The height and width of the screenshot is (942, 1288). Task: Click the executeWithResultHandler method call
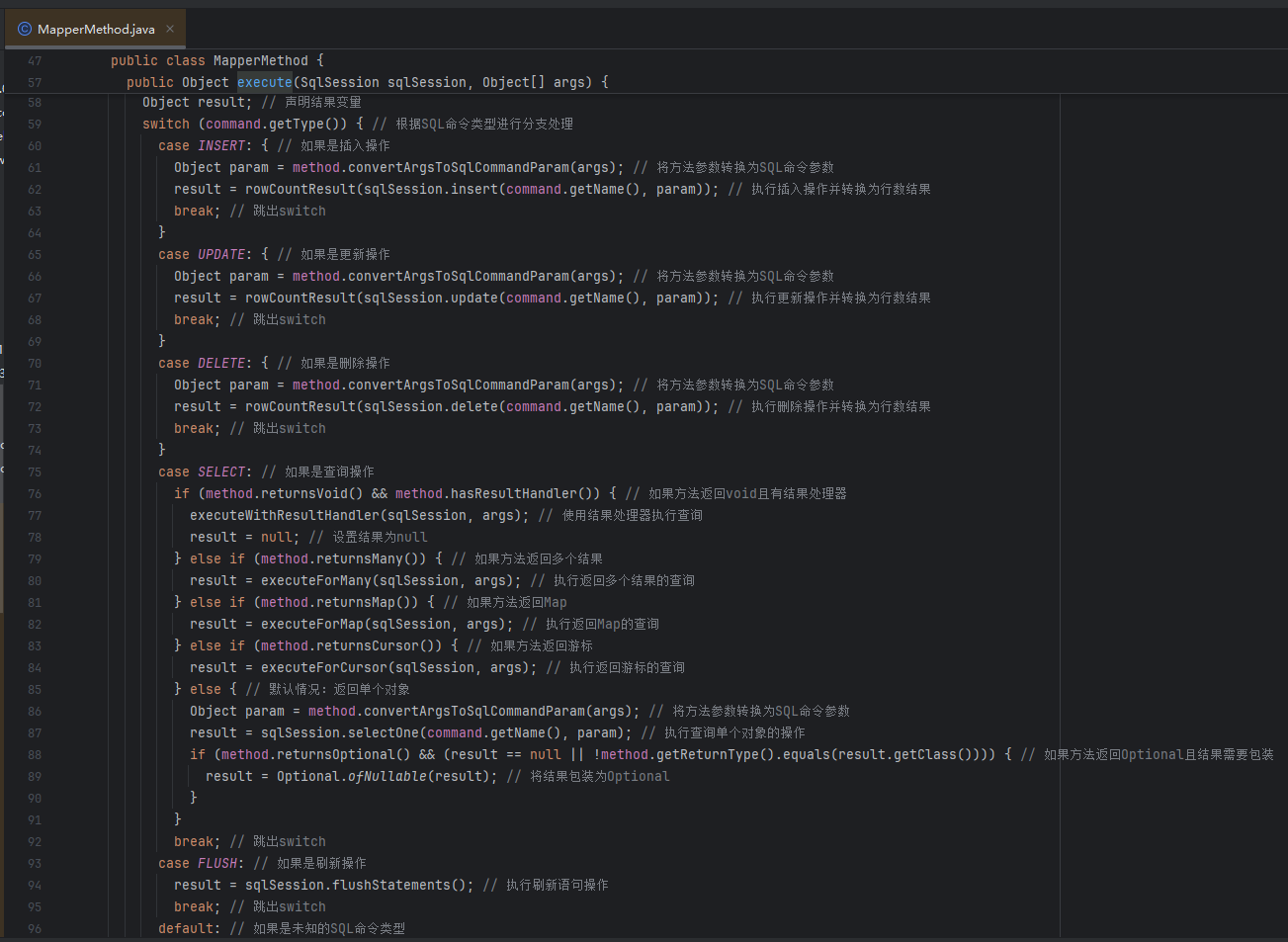[285, 515]
